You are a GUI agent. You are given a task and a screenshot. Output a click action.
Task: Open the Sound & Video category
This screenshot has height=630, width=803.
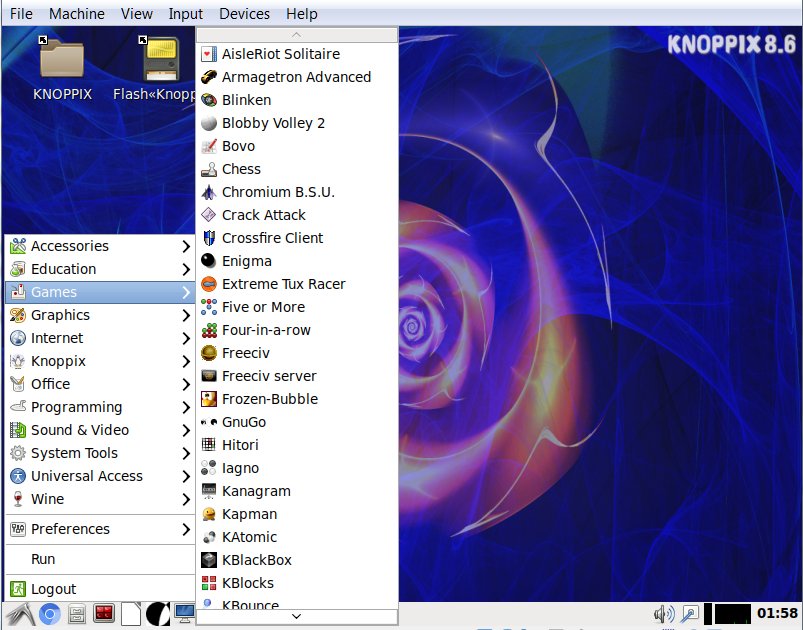[100, 430]
